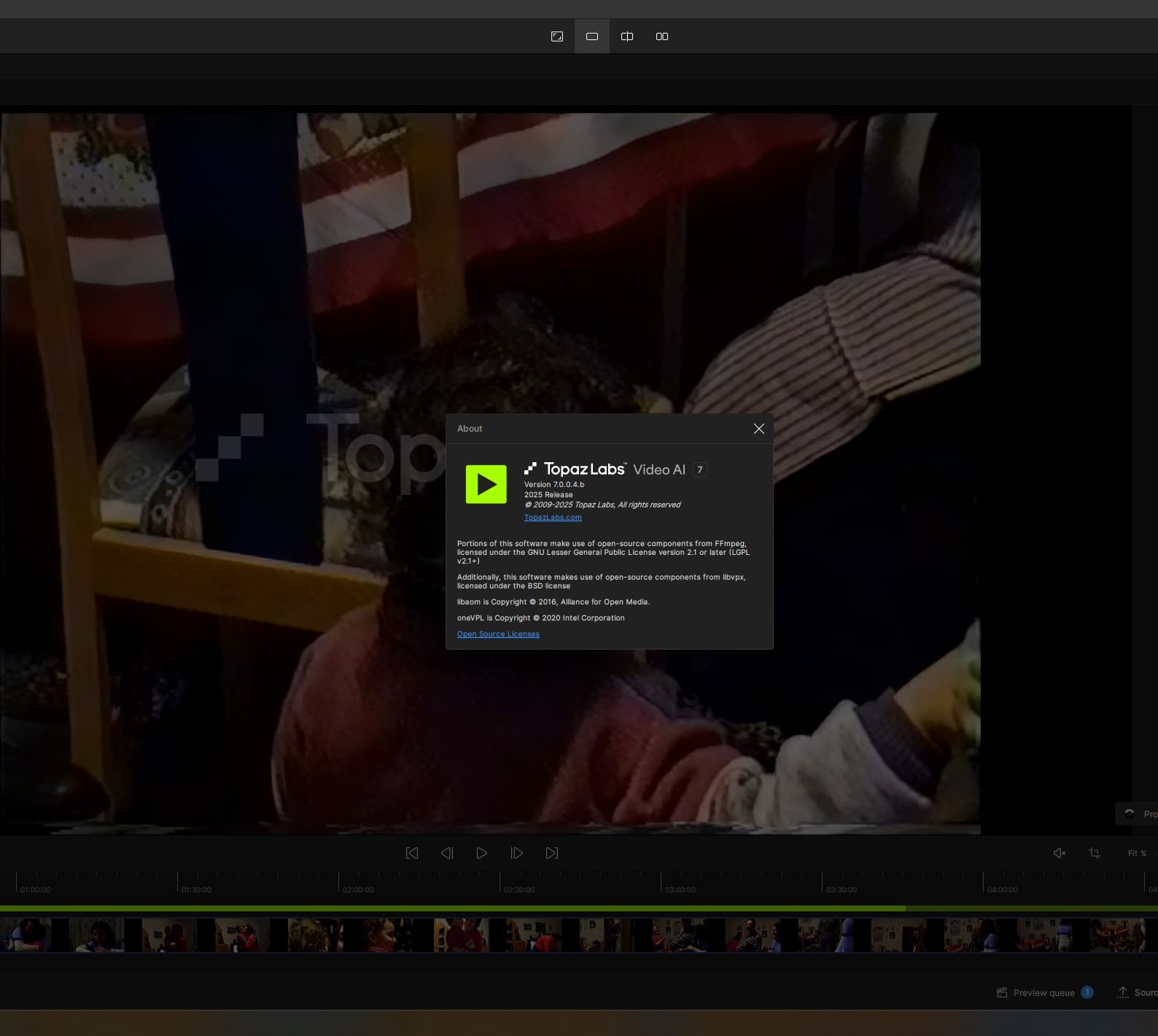Step forward one frame
Viewport: 1158px width, 1036px height.
(x=517, y=853)
